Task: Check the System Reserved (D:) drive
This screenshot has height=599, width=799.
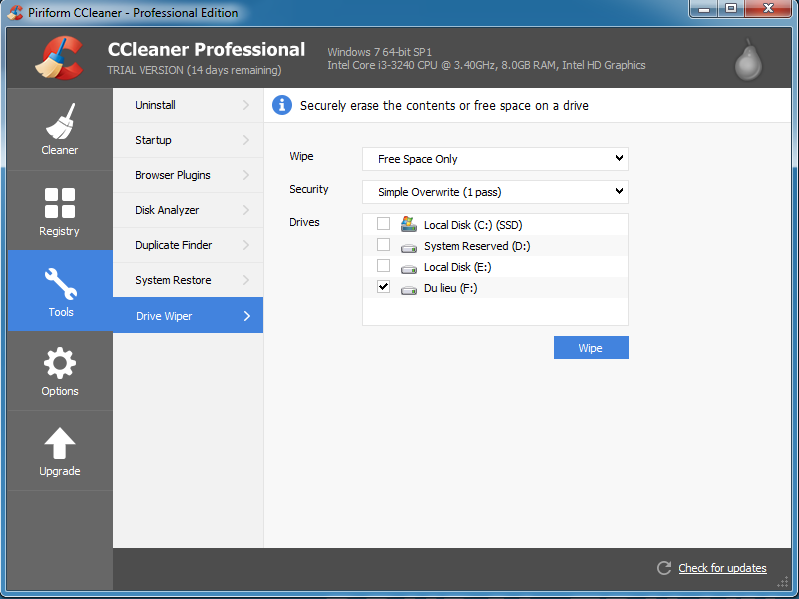Action: coord(383,245)
